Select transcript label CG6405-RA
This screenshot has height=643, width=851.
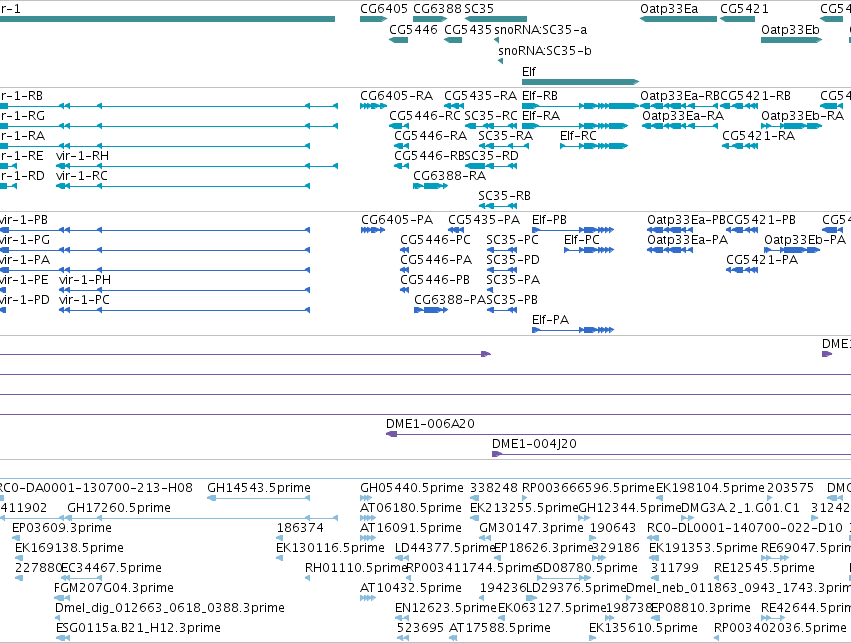[396, 96]
